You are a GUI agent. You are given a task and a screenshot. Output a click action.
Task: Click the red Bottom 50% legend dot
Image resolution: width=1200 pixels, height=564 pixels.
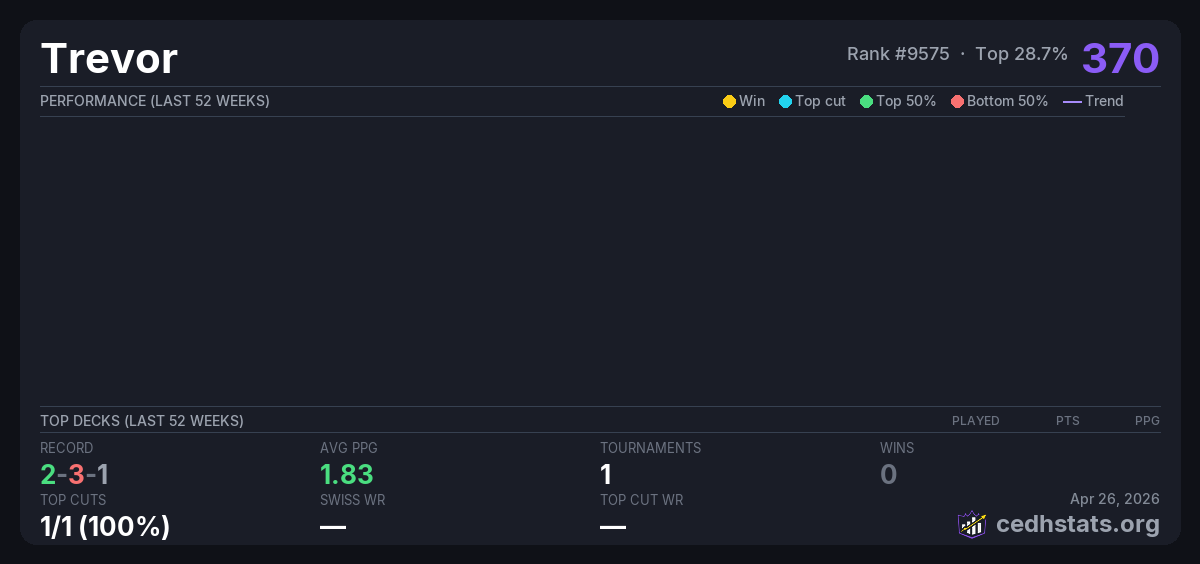(957, 101)
